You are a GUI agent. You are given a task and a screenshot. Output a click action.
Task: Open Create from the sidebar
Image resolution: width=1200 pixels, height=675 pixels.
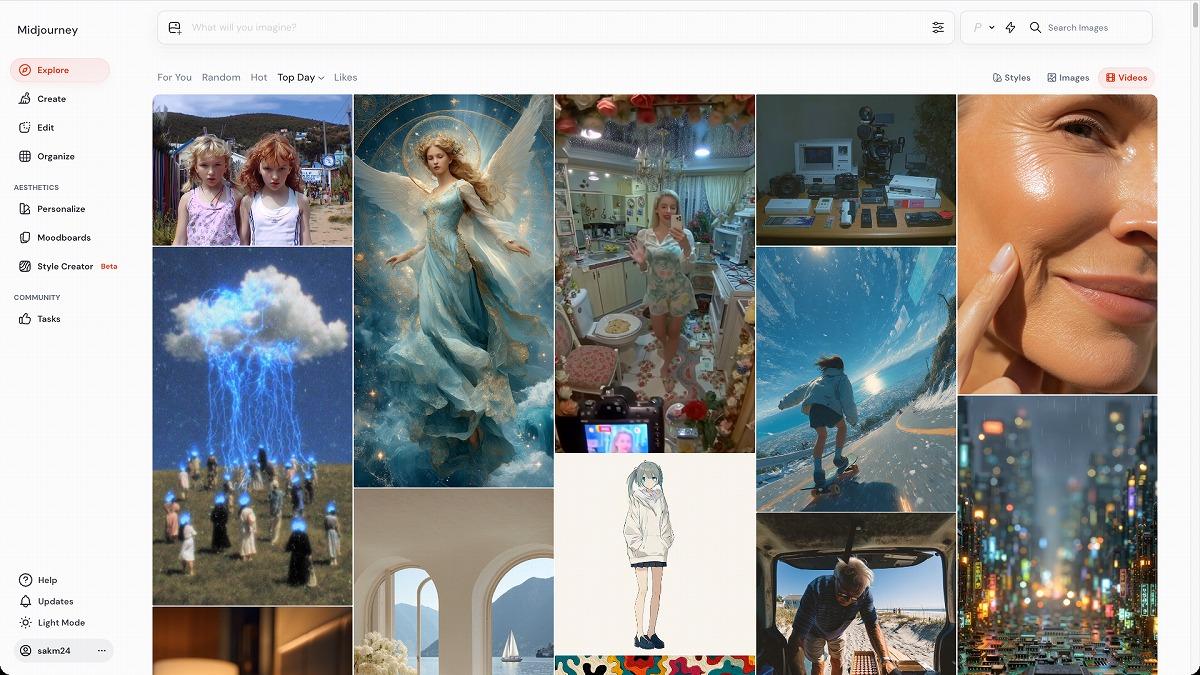tap(51, 99)
